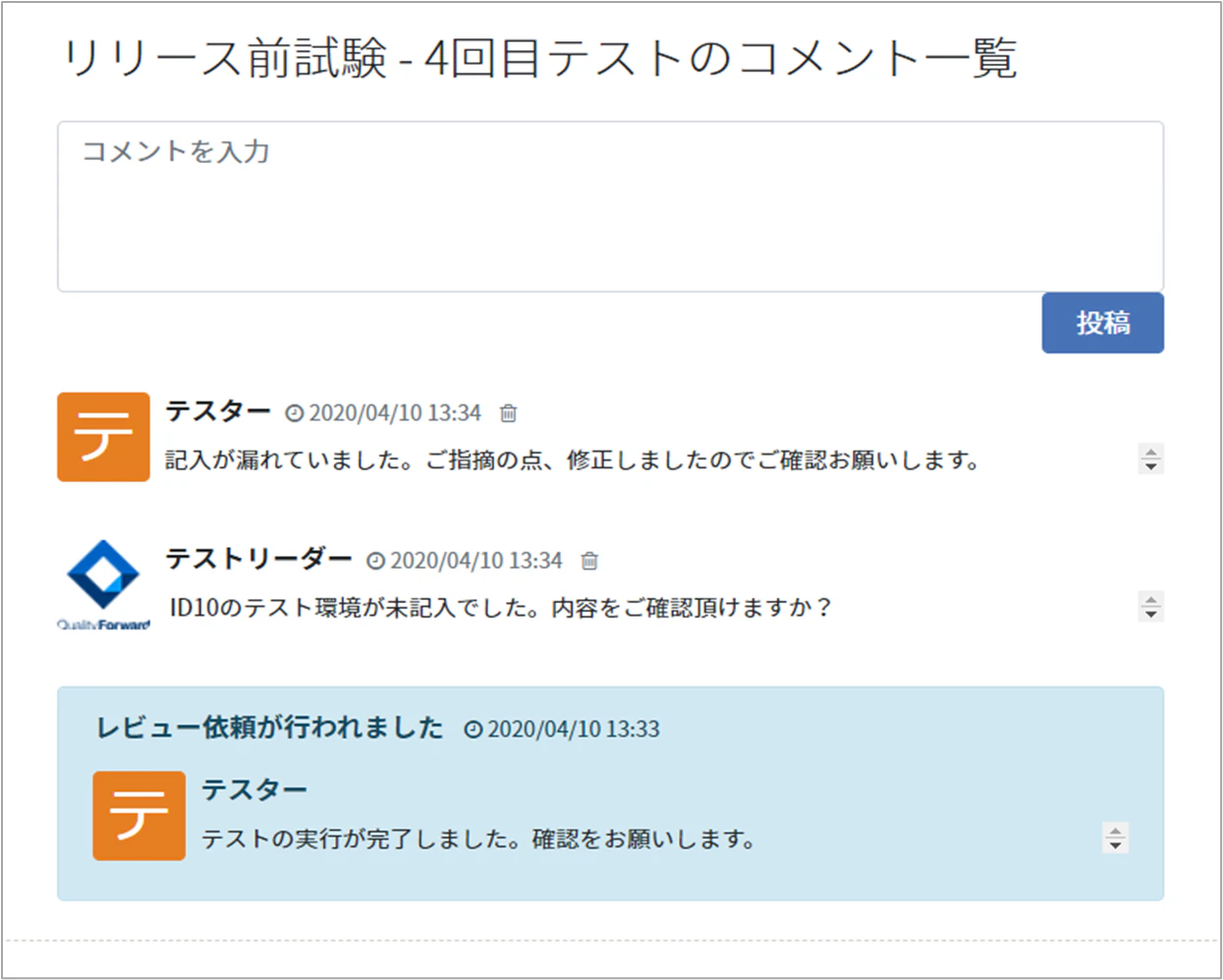Image resolution: width=1223 pixels, height=980 pixels.
Task: Delete テストリーダー's comment via trash icon
Action: coord(589,561)
